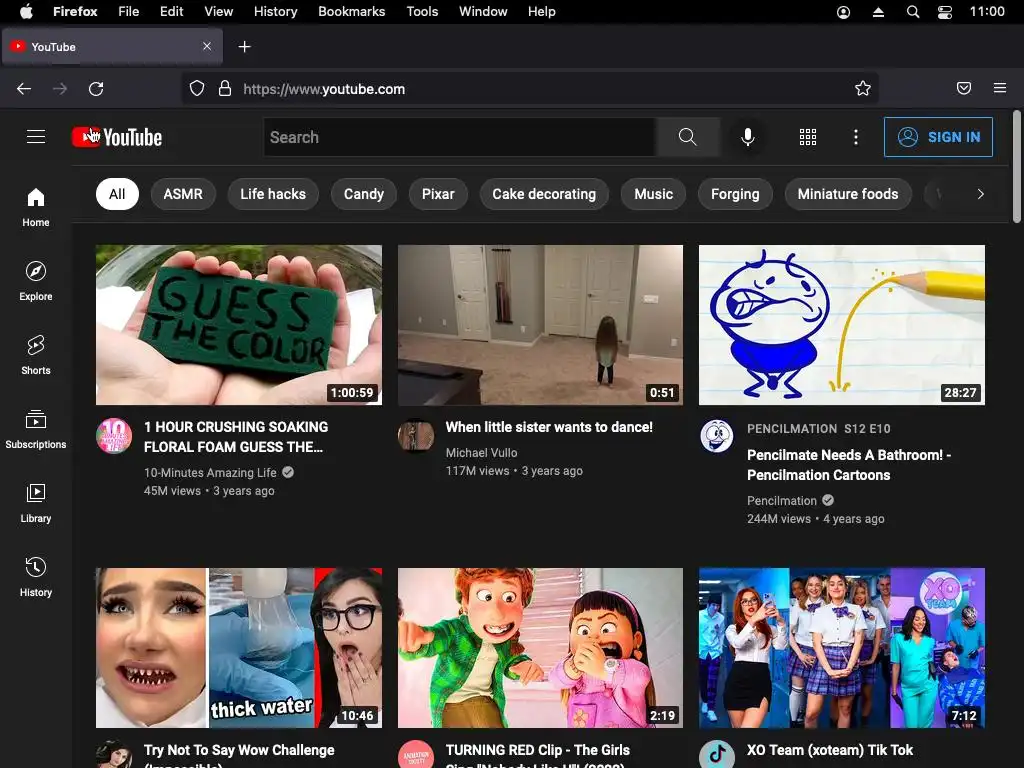
Task: Reload the page with the refresh icon
Action: click(x=96, y=89)
